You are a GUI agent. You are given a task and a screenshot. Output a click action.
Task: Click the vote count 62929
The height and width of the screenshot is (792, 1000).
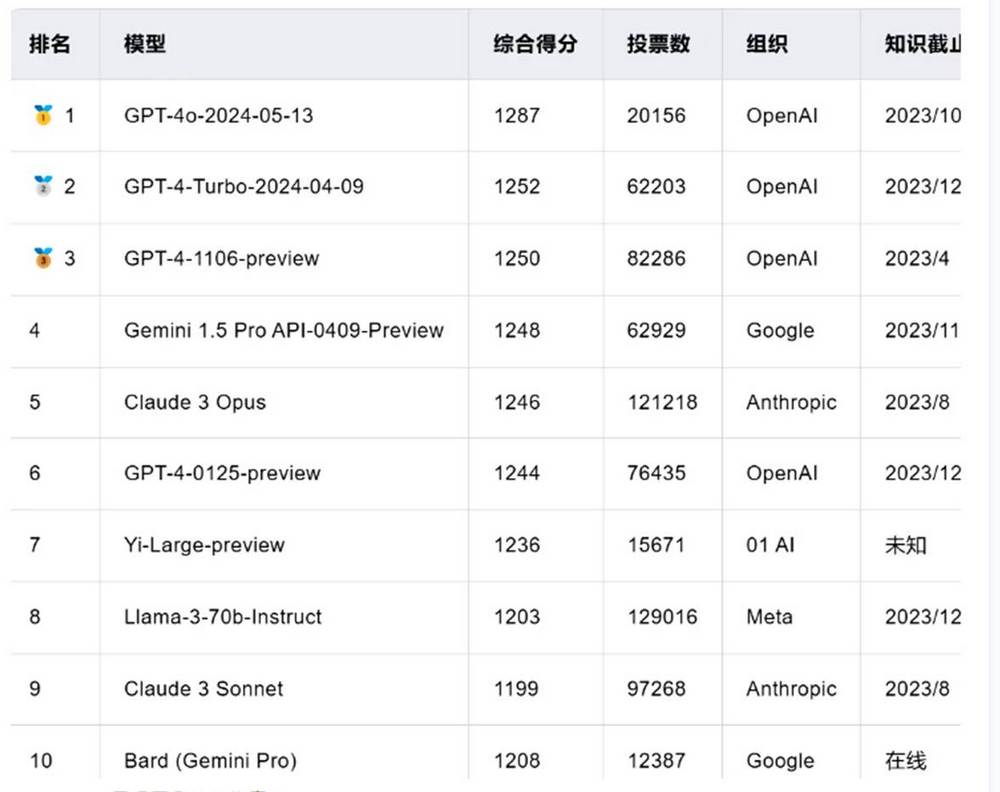[x=656, y=330]
